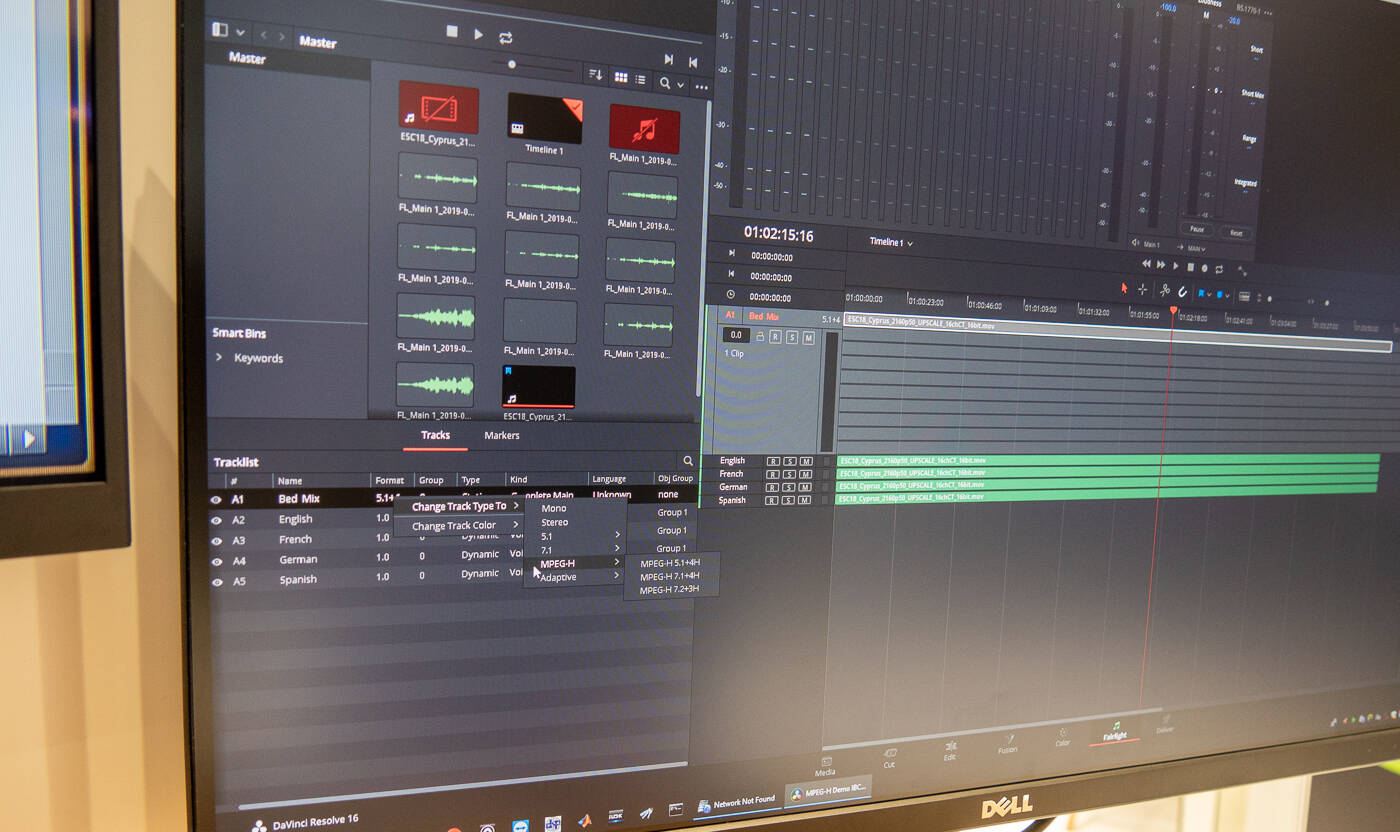Expand the search filter dropdown arrow
The image size is (1400, 832).
click(681, 85)
